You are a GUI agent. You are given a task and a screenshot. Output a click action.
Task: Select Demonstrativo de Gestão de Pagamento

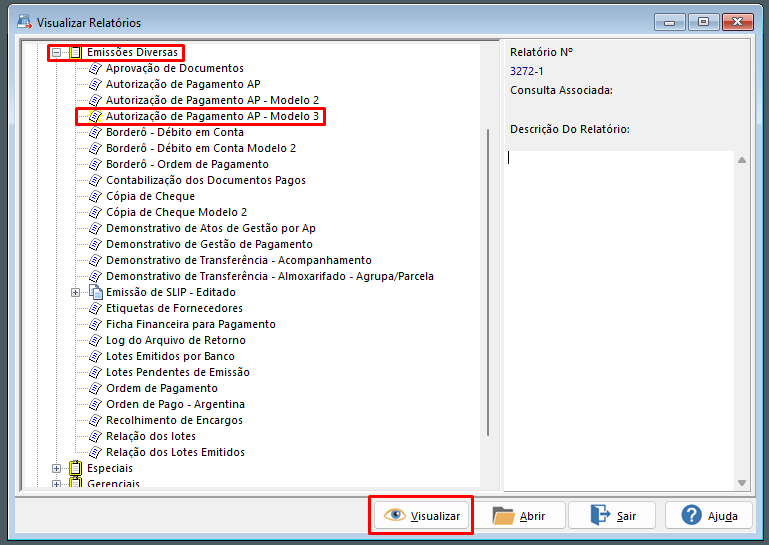pos(209,244)
